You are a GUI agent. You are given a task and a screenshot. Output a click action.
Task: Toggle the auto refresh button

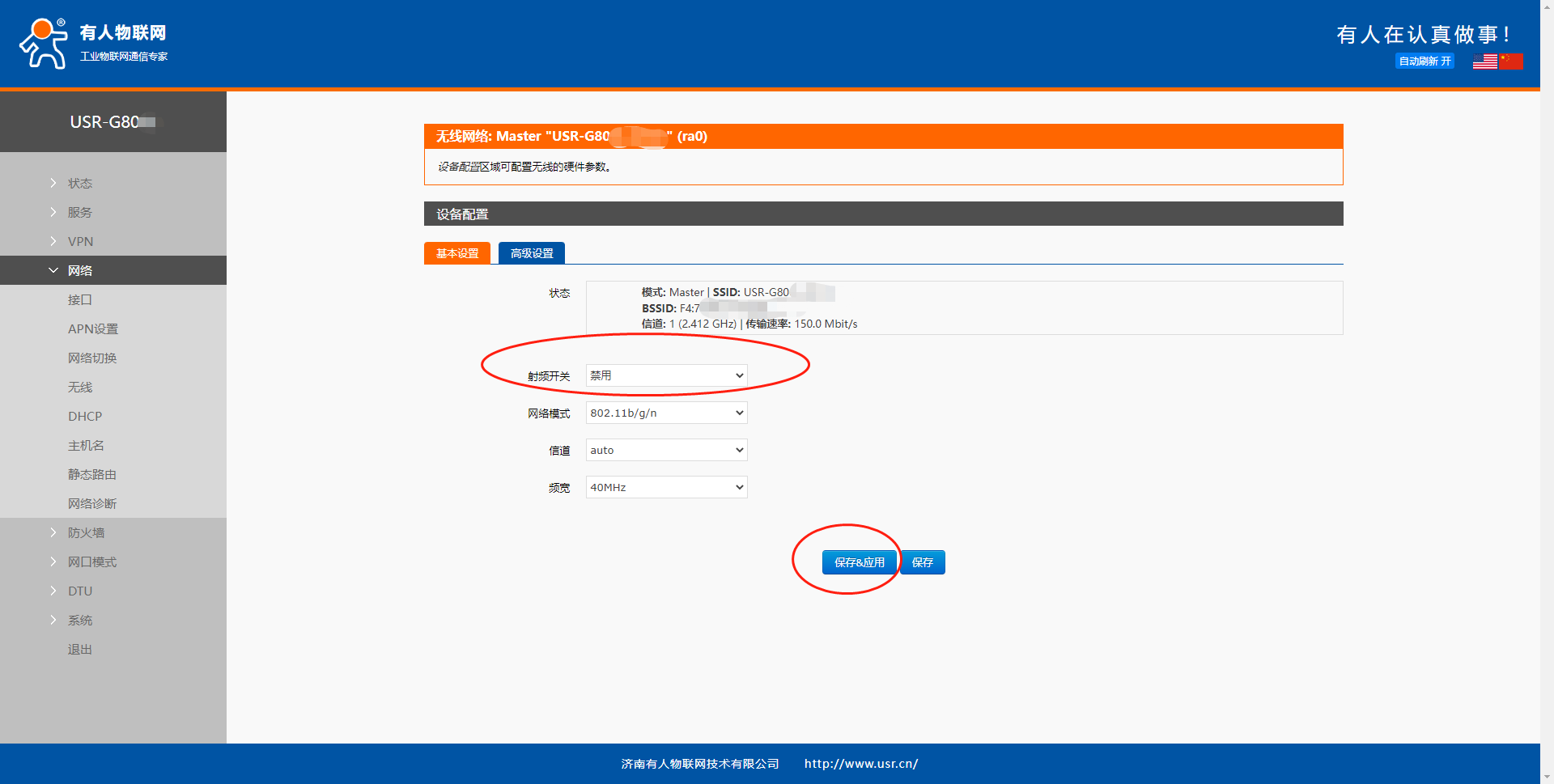click(1424, 61)
